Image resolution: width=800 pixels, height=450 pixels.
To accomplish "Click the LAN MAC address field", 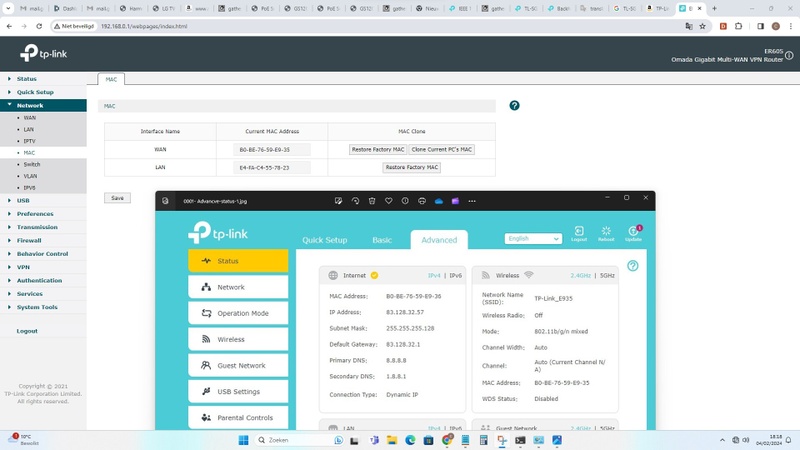I will [x=271, y=167].
